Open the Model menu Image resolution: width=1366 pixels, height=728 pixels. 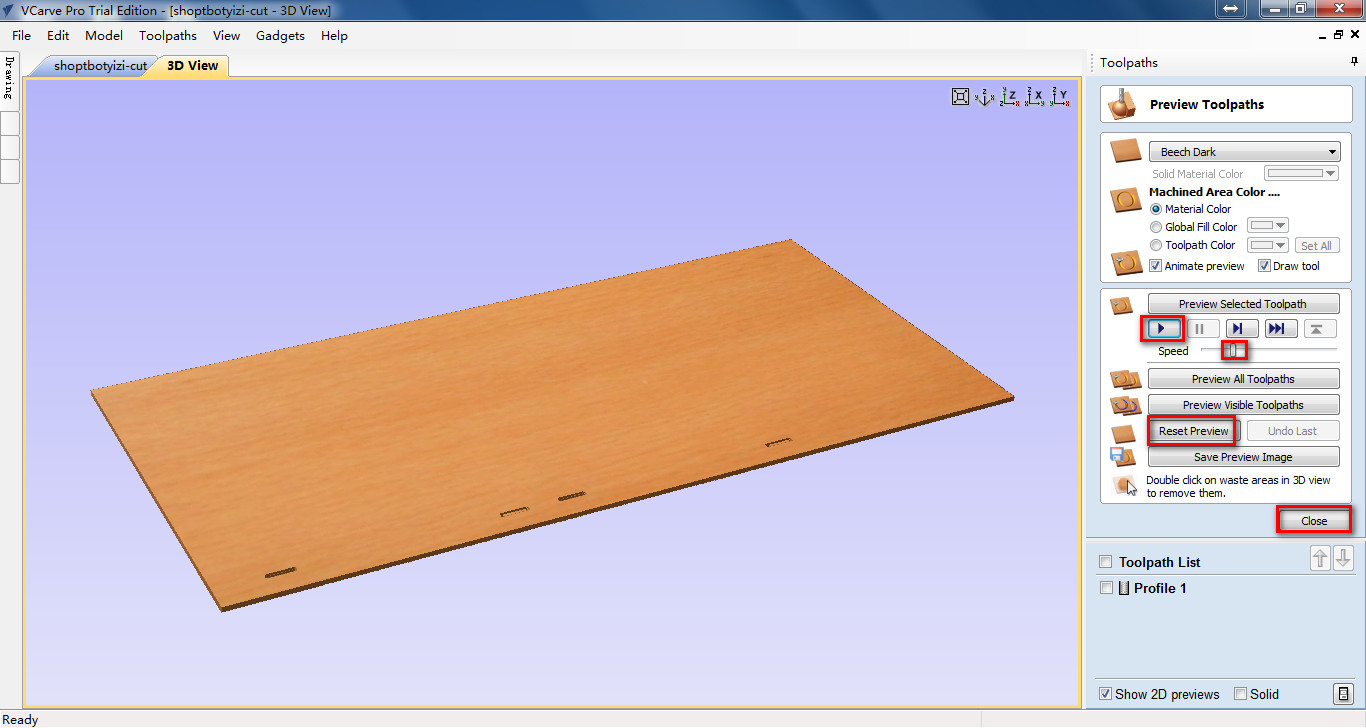click(x=104, y=35)
